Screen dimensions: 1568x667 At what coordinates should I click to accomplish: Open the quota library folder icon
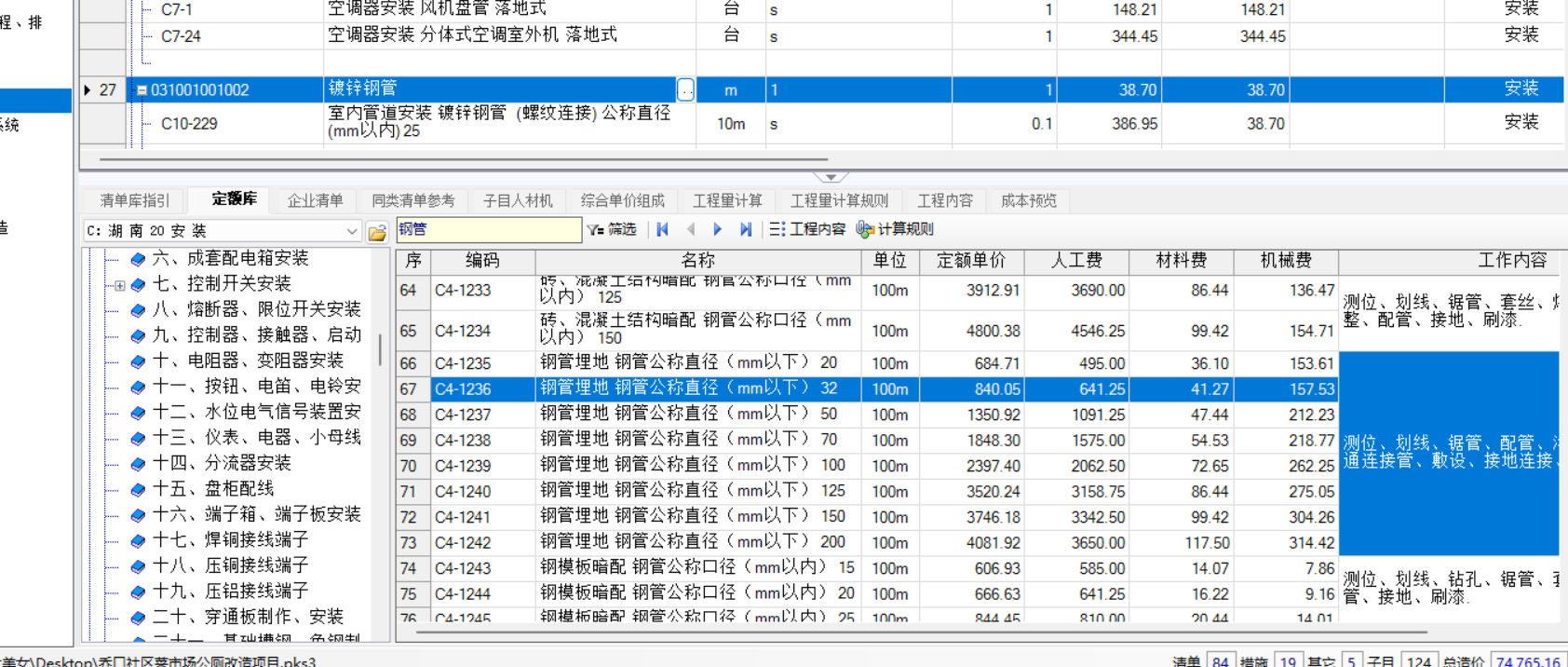click(377, 232)
